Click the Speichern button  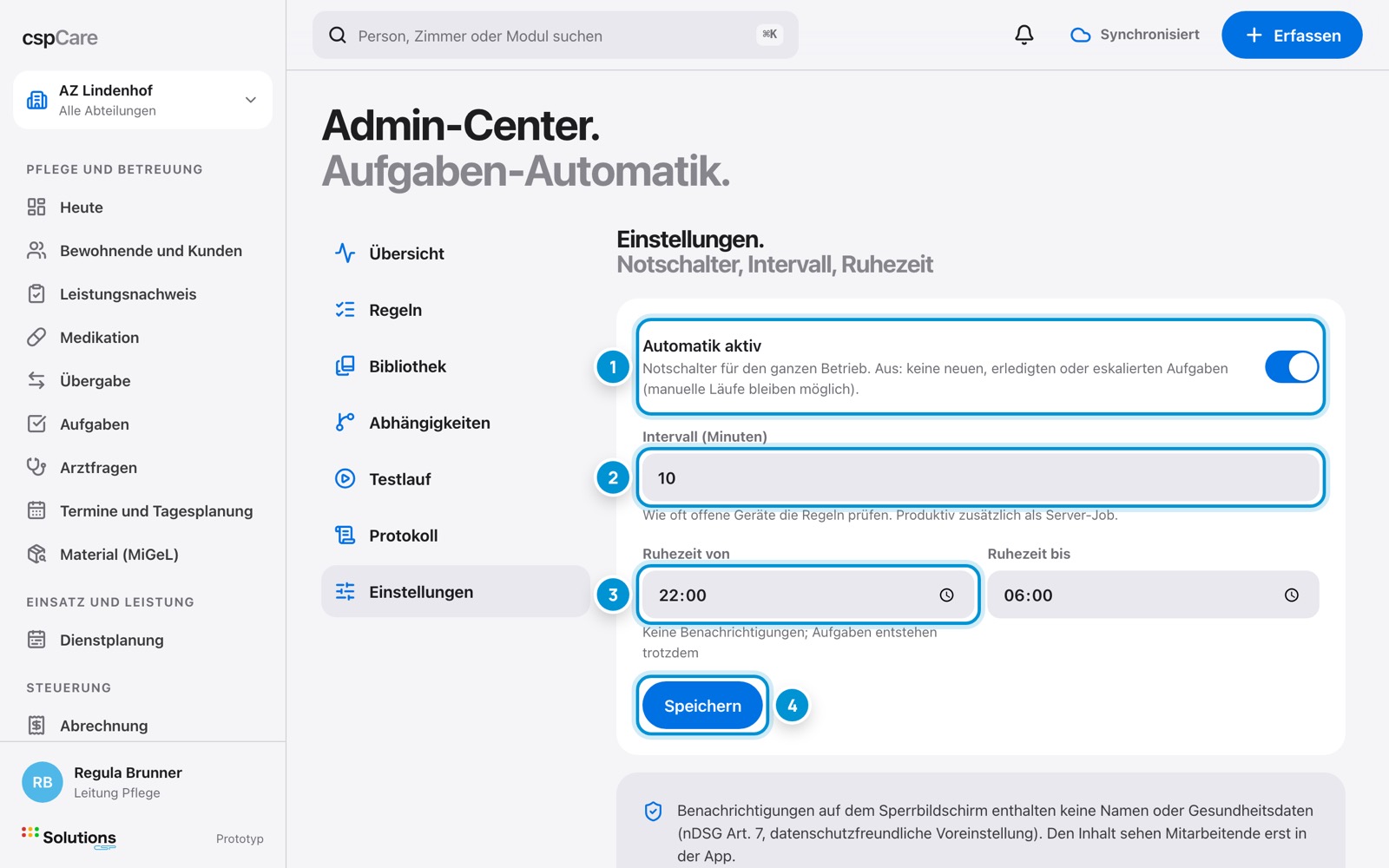point(702,706)
